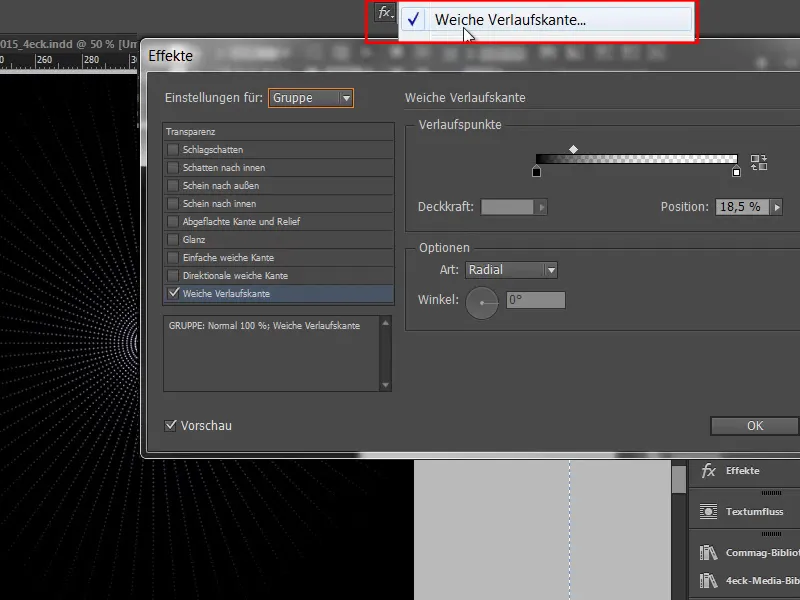This screenshot has width=800, height=600.
Task: Enable Einfache weiche Kante checkbox
Action: (173, 257)
